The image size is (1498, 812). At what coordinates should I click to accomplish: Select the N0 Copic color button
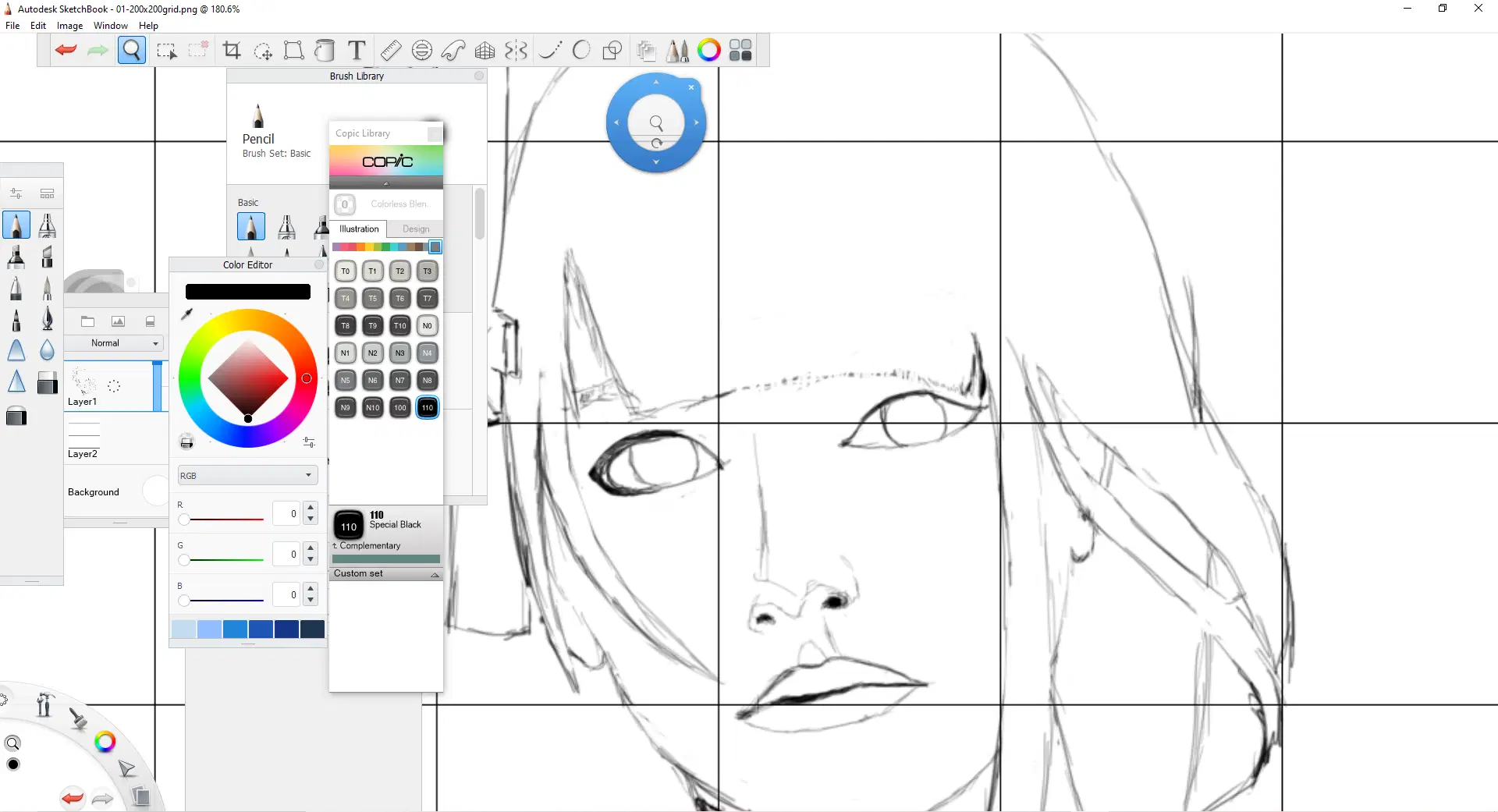[427, 326]
